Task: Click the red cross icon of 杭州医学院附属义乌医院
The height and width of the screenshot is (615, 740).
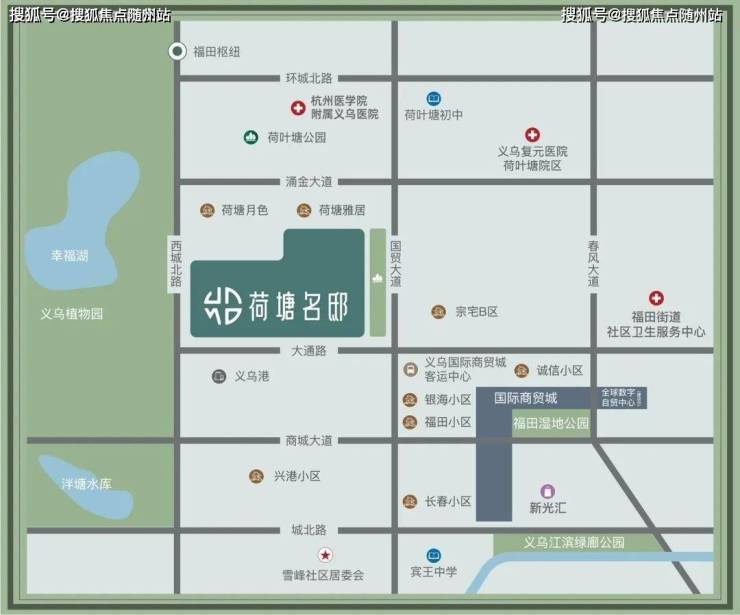Action: click(298, 108)
